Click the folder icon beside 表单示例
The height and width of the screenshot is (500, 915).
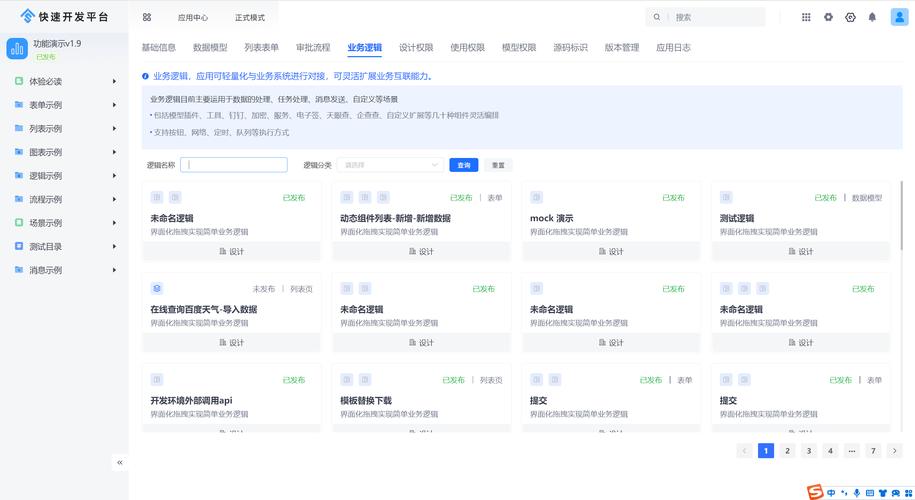(x=19, y=104)
